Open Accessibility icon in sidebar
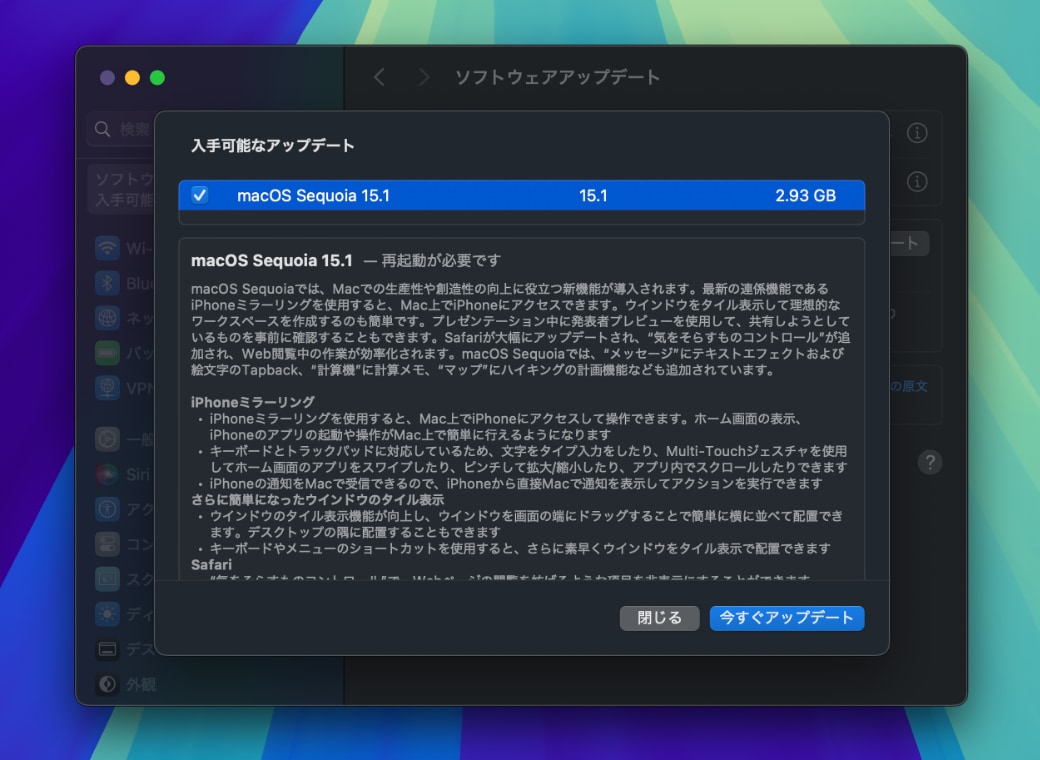Viewport: 1040px width, 760px height. pos(107,509)
